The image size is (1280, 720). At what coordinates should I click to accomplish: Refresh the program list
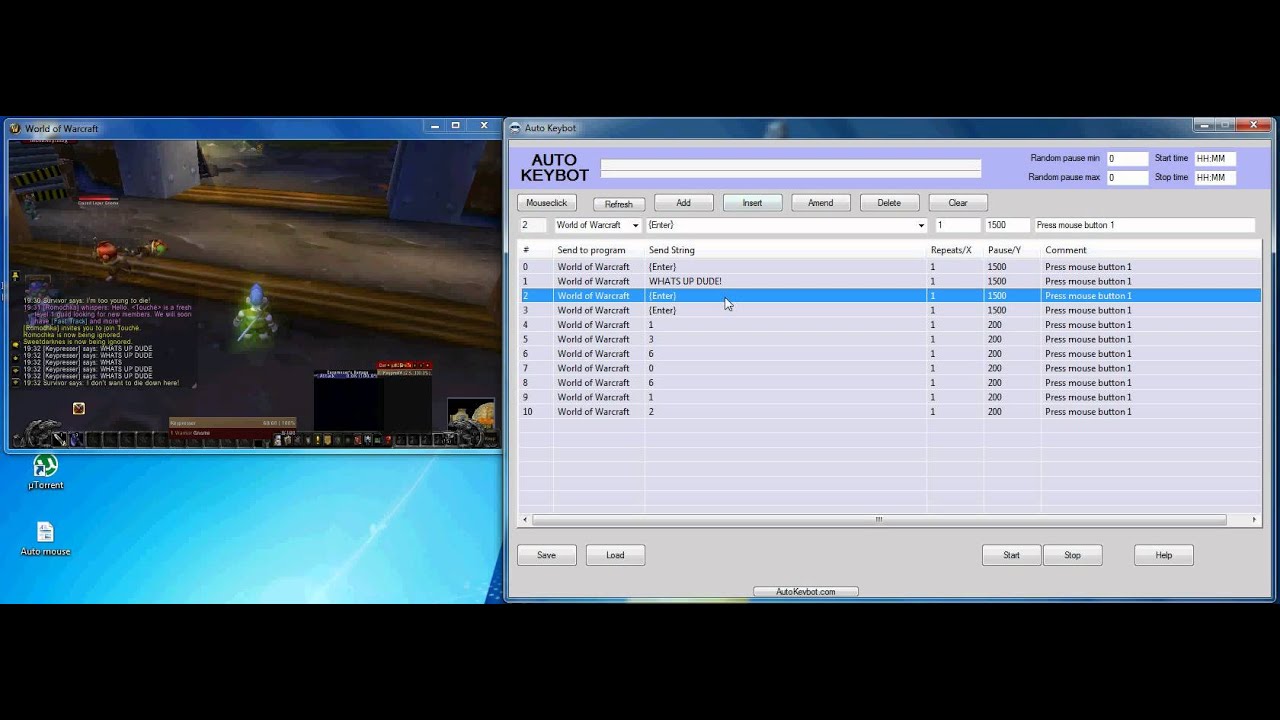pyautogui.click(x=618, y=203)
